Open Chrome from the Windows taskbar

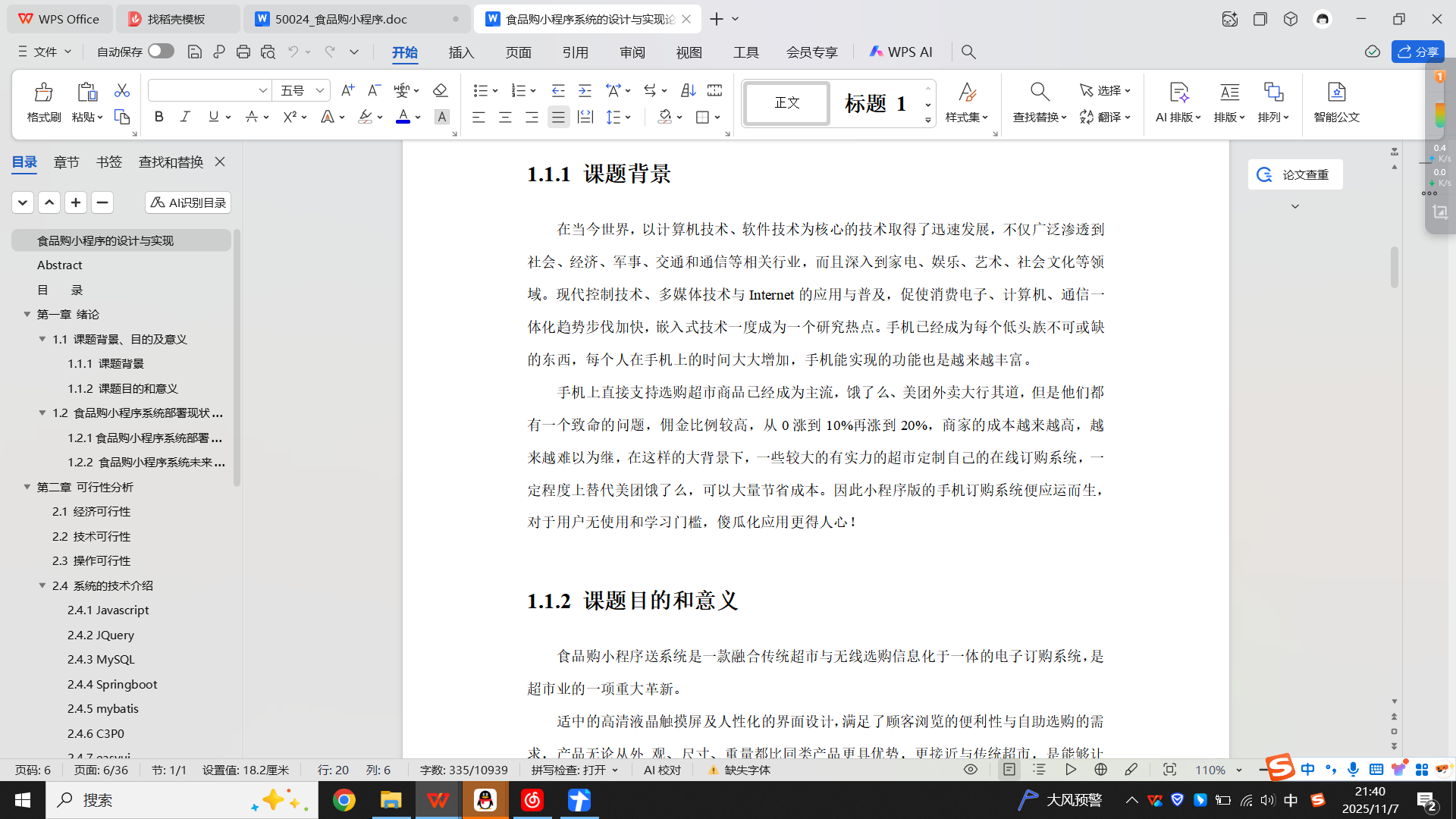pyautogui.click(x=344, y=800)
